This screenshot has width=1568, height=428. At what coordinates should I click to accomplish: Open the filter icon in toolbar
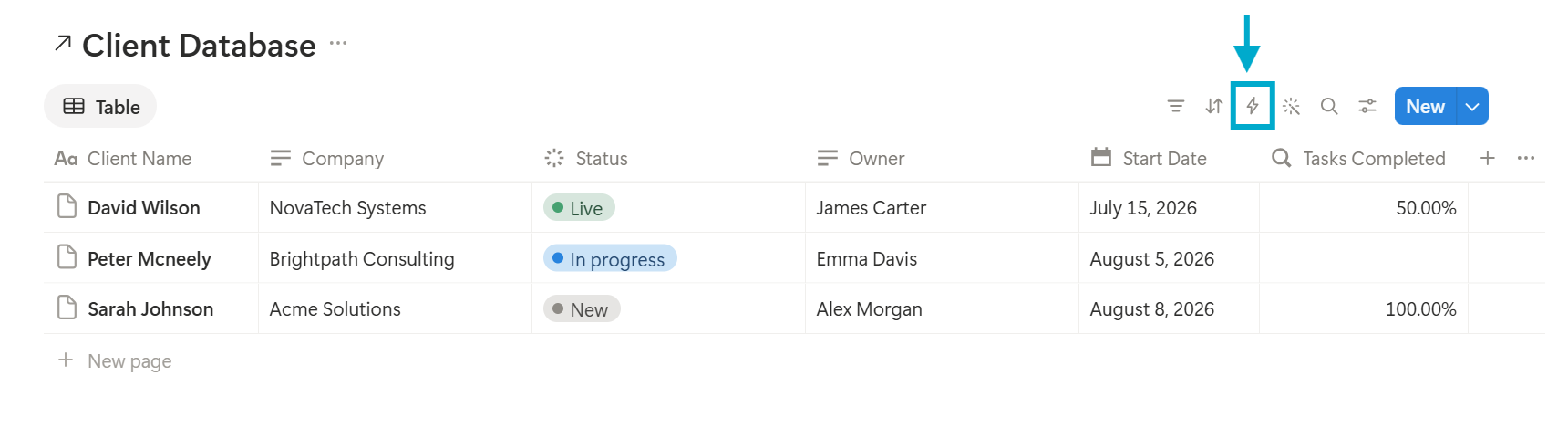tap(1176, 106)
